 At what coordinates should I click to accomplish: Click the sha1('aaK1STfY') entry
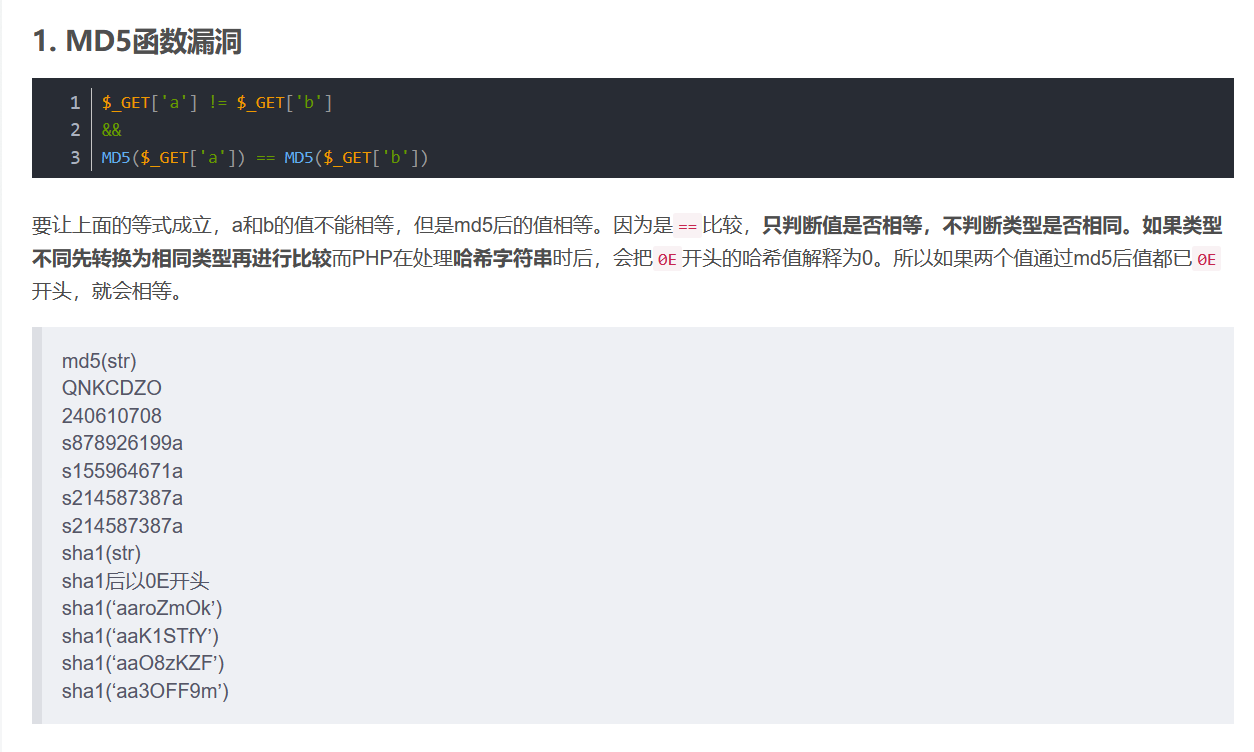140,636
